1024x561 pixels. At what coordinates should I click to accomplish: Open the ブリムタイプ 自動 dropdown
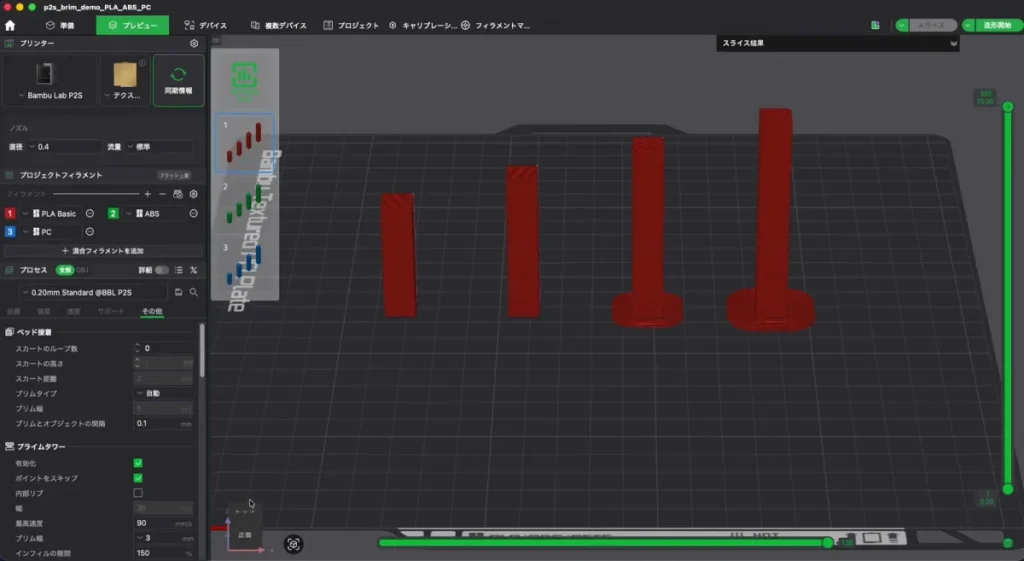click(x=164, y=393)
